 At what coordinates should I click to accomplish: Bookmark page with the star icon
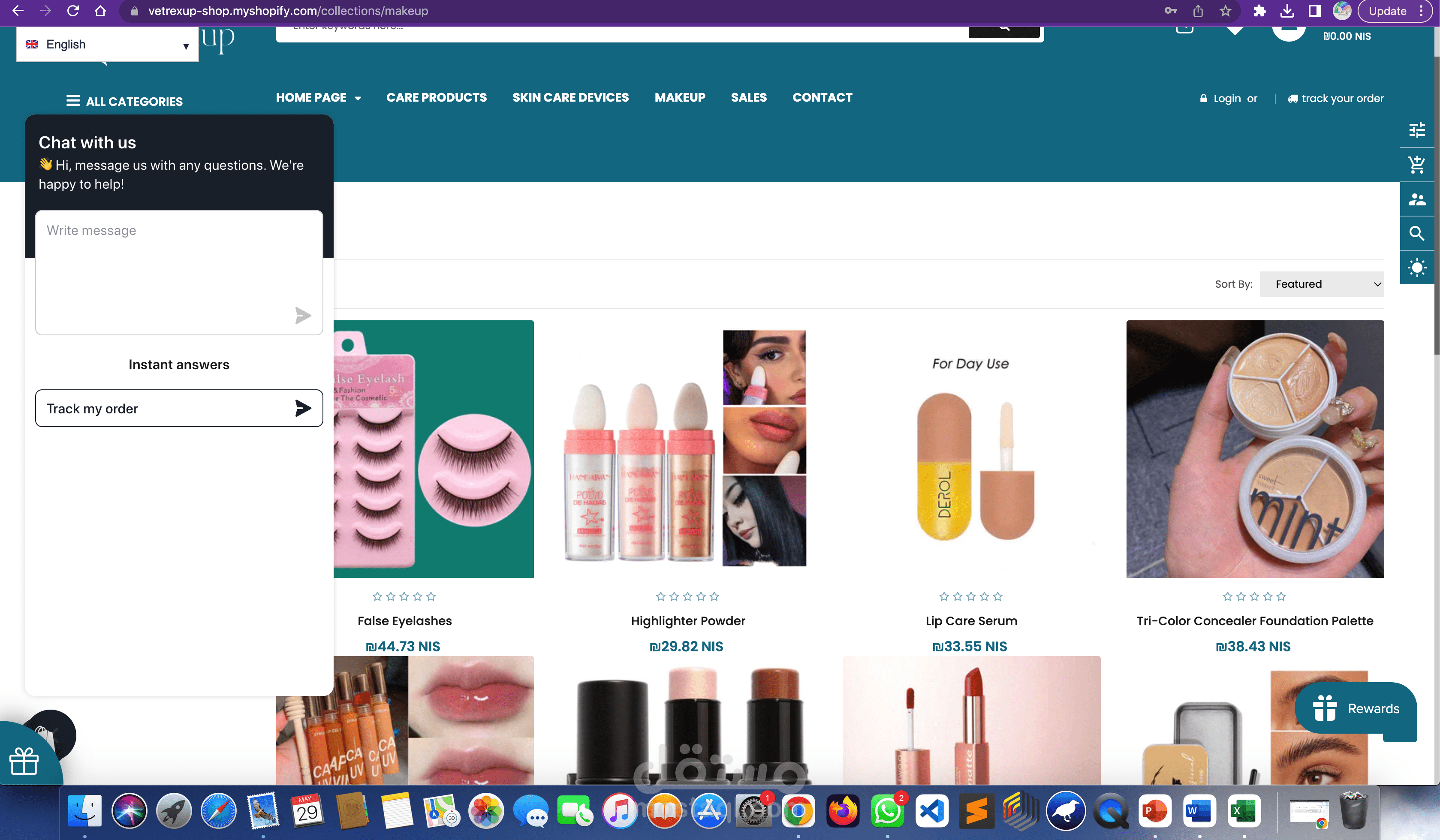(1225, 11)
